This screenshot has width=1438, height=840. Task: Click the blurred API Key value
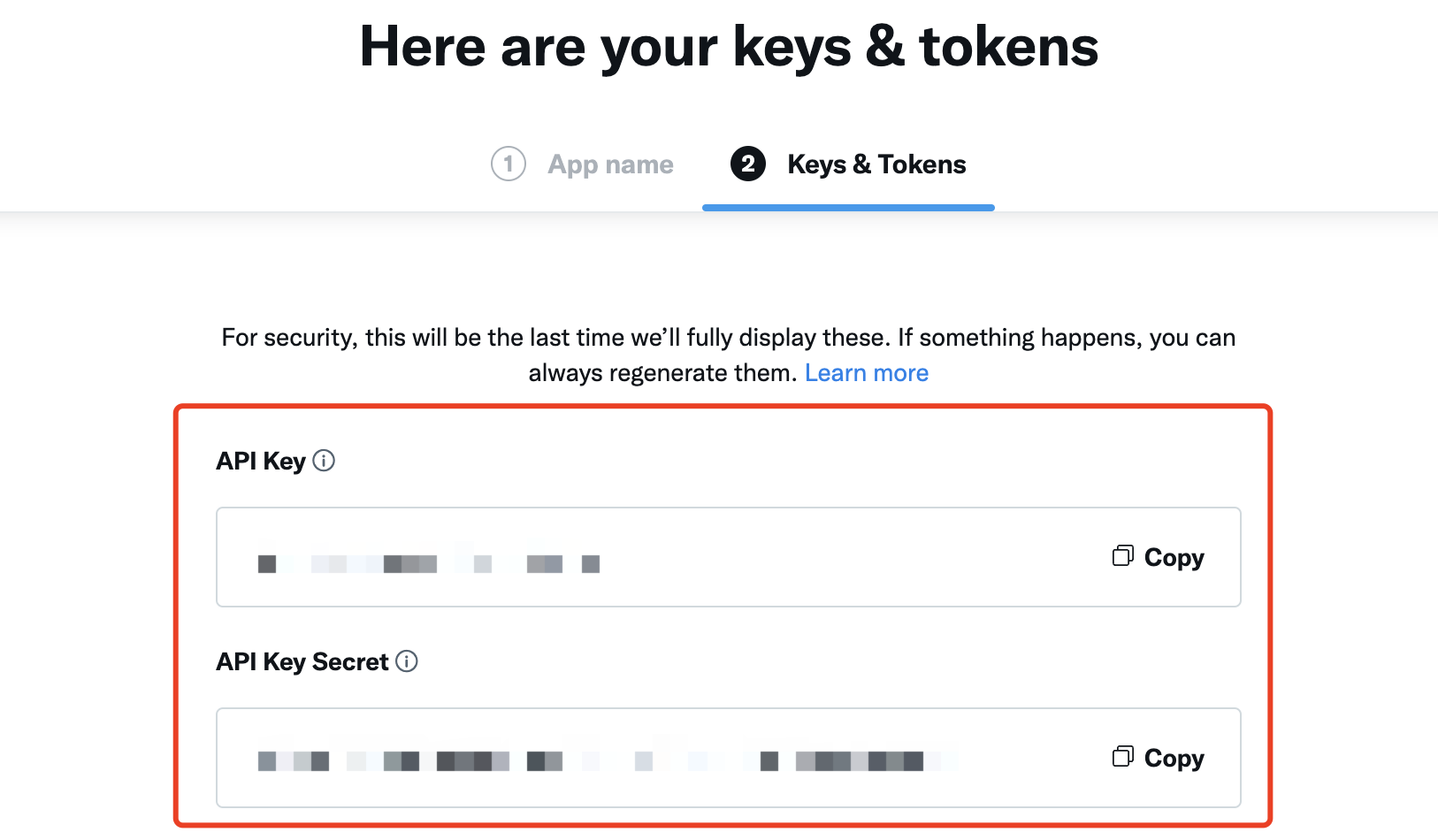point(429,561)
